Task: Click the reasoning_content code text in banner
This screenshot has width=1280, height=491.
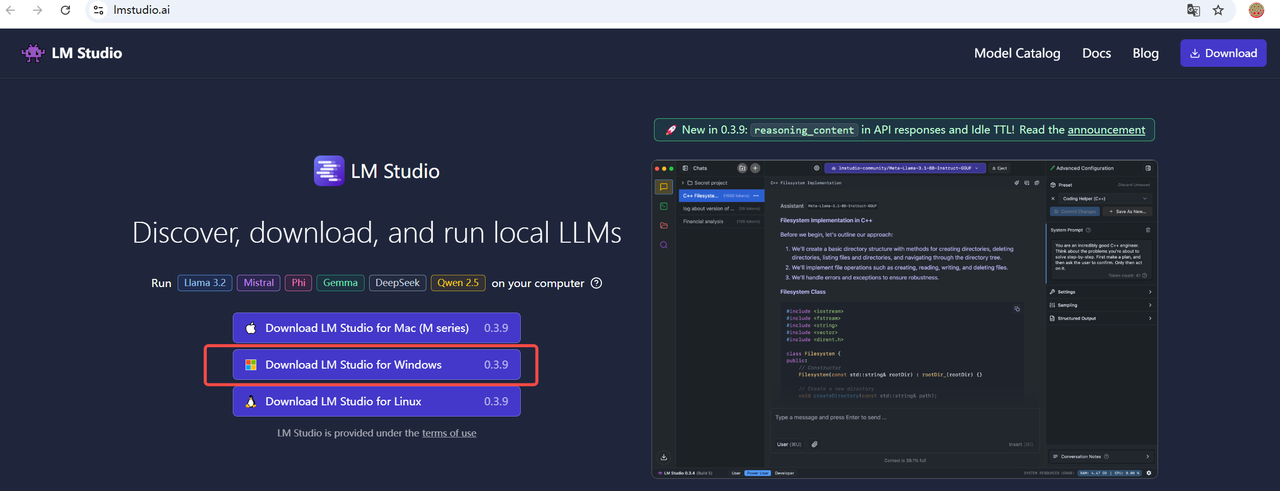Action: 805,130
